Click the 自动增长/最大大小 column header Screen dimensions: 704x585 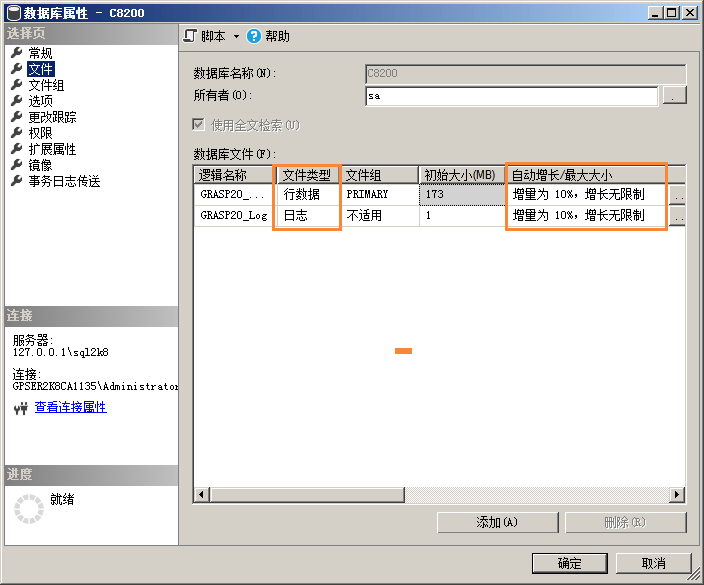[586, 175]
